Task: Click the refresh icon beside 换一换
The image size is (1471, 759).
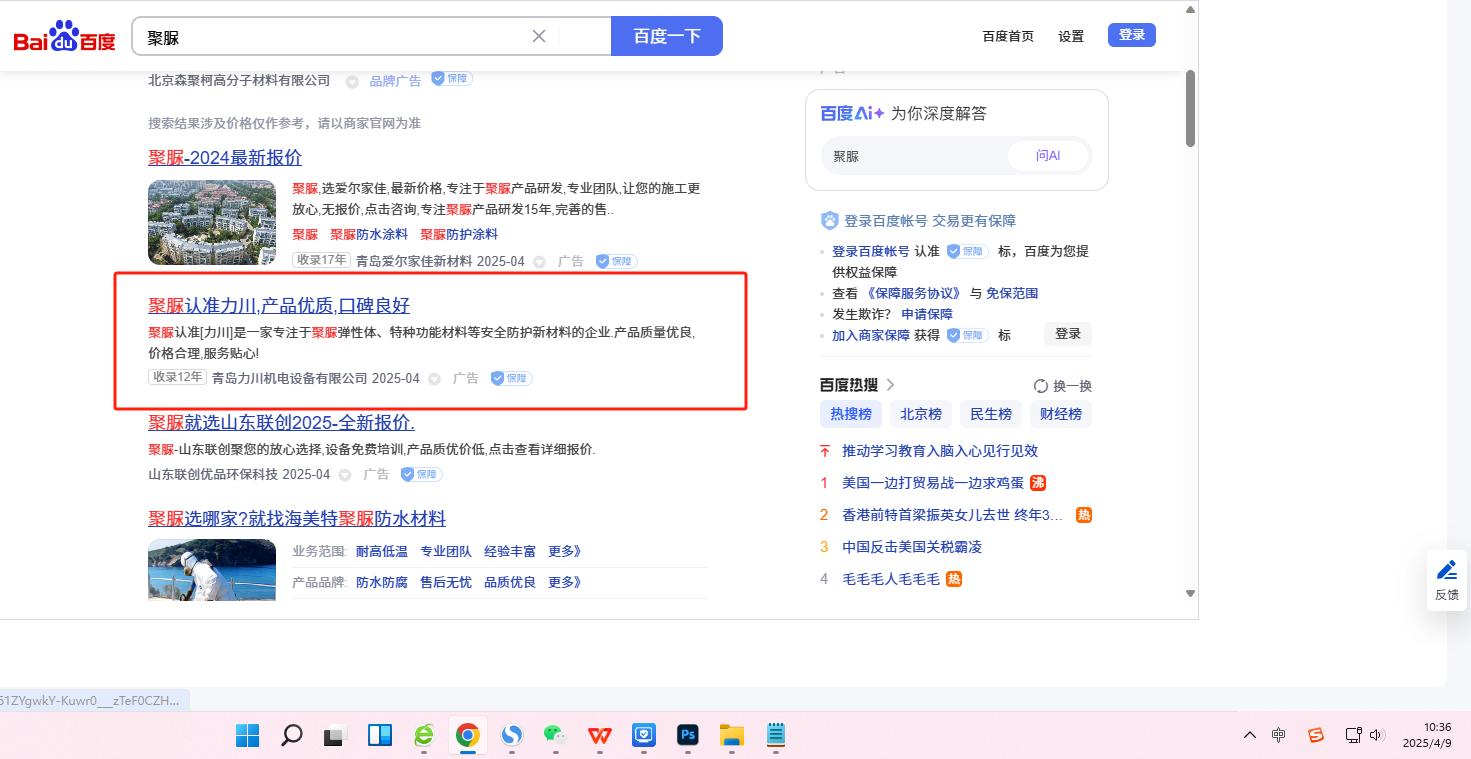Action: point(1040,386)
